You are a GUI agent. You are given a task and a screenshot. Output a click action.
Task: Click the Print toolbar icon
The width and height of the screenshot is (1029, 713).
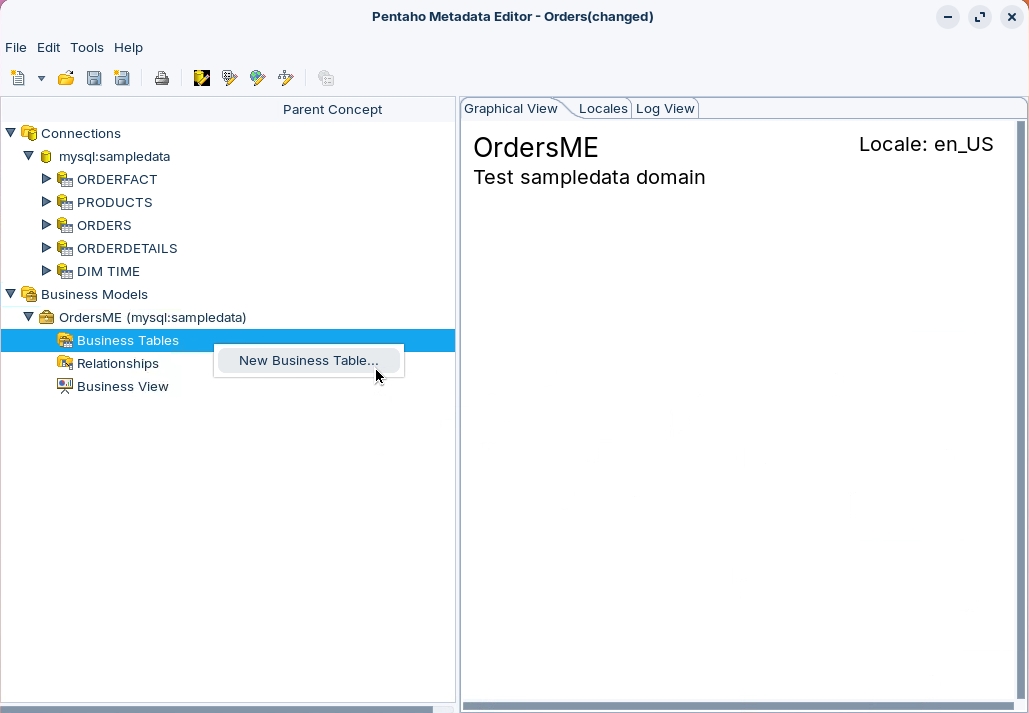pos(162,78)
